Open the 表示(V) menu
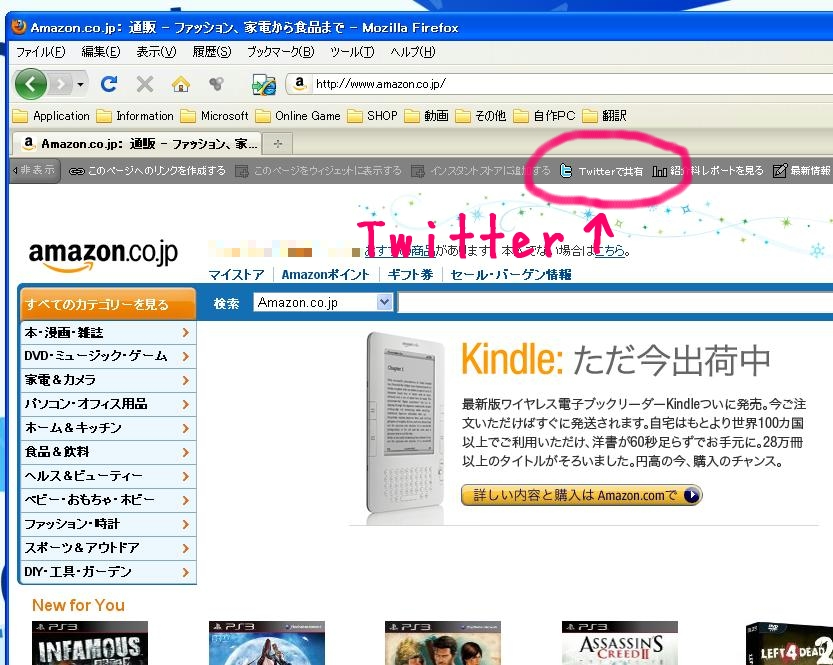Screen dimensions: 833x665 point(156,52)
